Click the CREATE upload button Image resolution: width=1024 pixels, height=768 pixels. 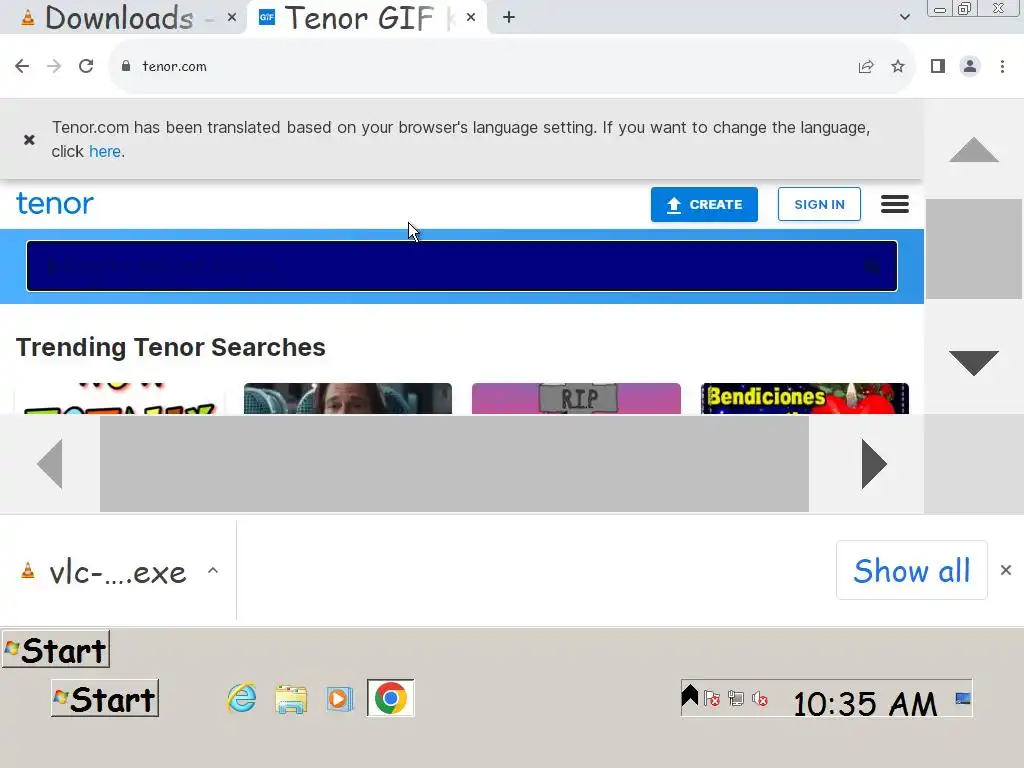704,204
